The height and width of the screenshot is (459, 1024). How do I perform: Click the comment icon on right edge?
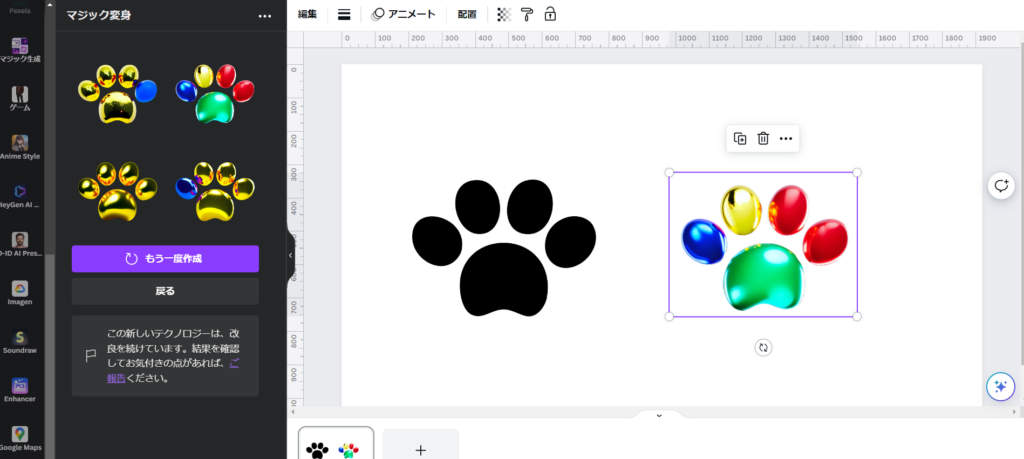1000,186
